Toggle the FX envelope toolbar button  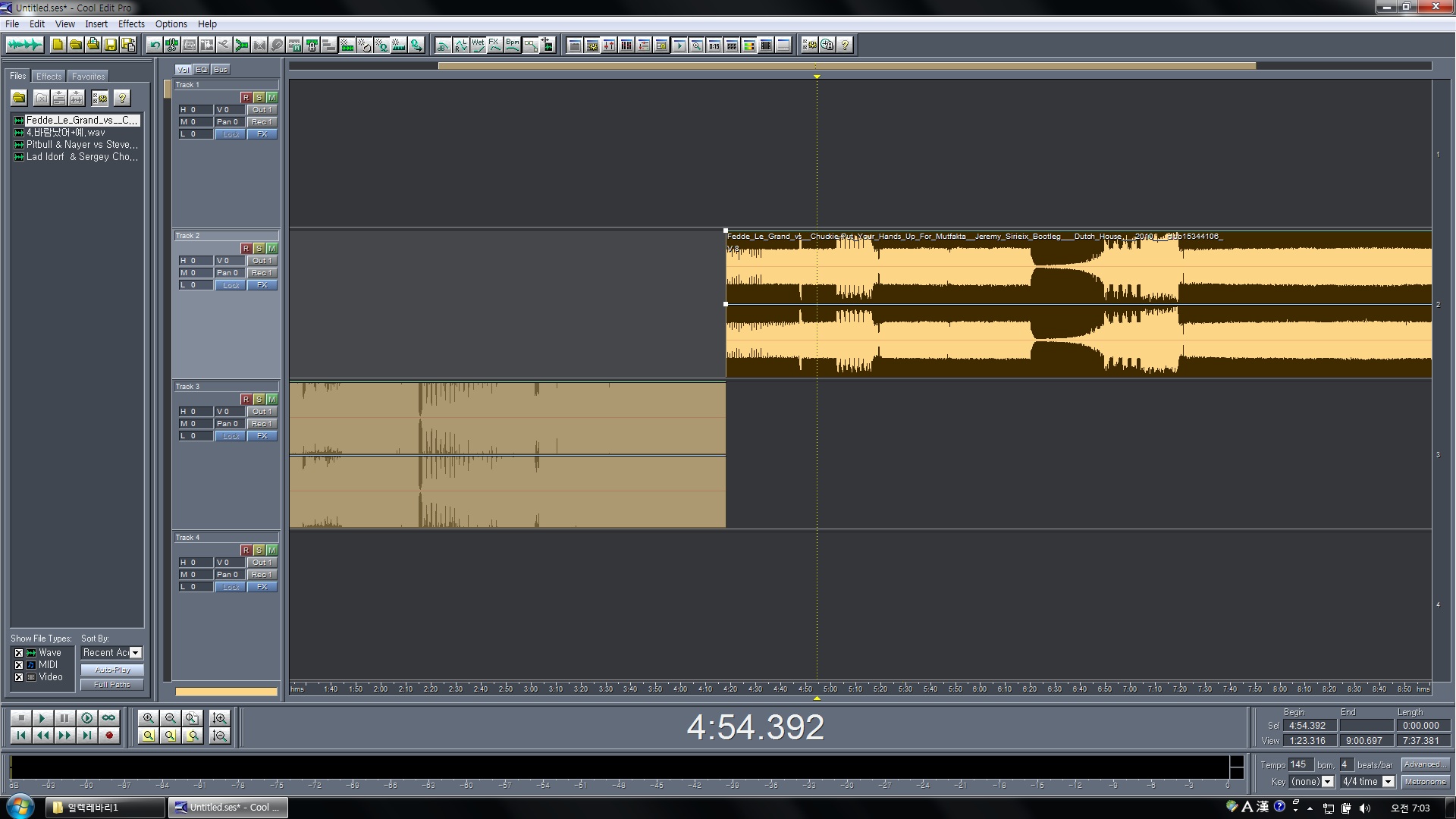tap(495, 45)
